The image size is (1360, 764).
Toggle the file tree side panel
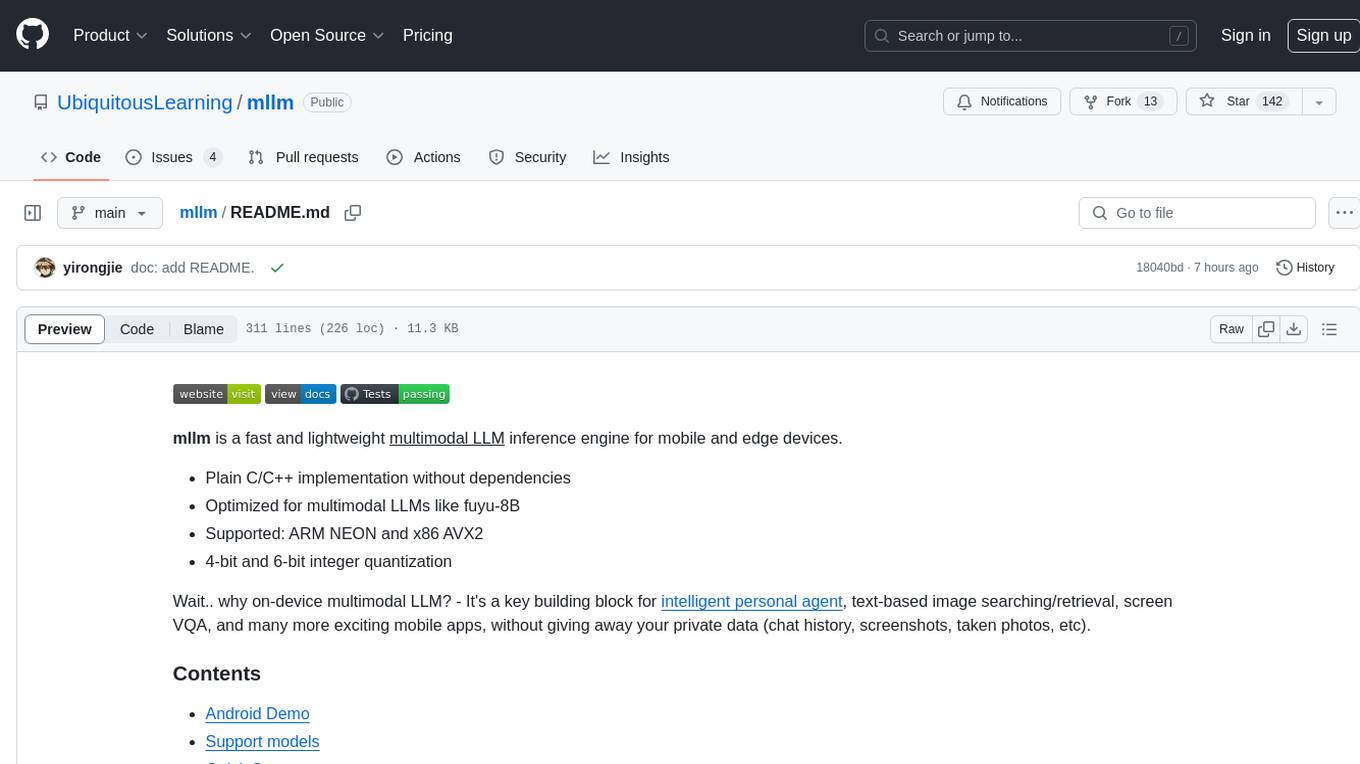tap(33, 213)
